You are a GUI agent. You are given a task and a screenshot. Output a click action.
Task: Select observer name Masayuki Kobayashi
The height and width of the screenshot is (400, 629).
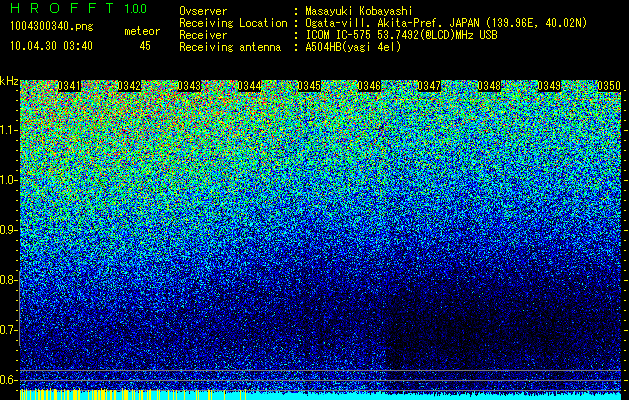point(359,11)
